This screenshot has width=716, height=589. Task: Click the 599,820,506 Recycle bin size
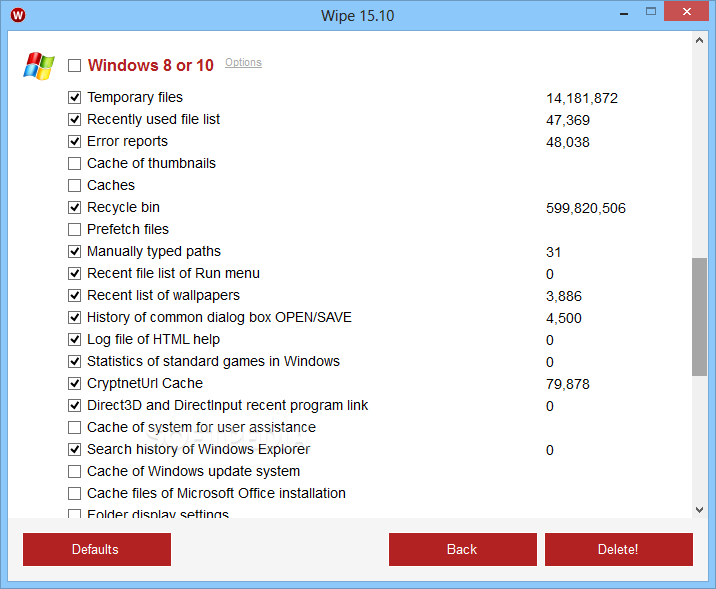pyautogui.click(x=586, y=208)
